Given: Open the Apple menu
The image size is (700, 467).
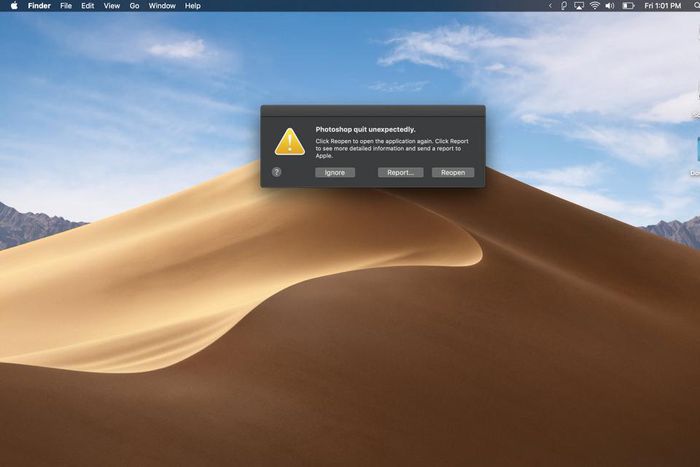Looking at the screenshot, I should (x=14, y=6).
